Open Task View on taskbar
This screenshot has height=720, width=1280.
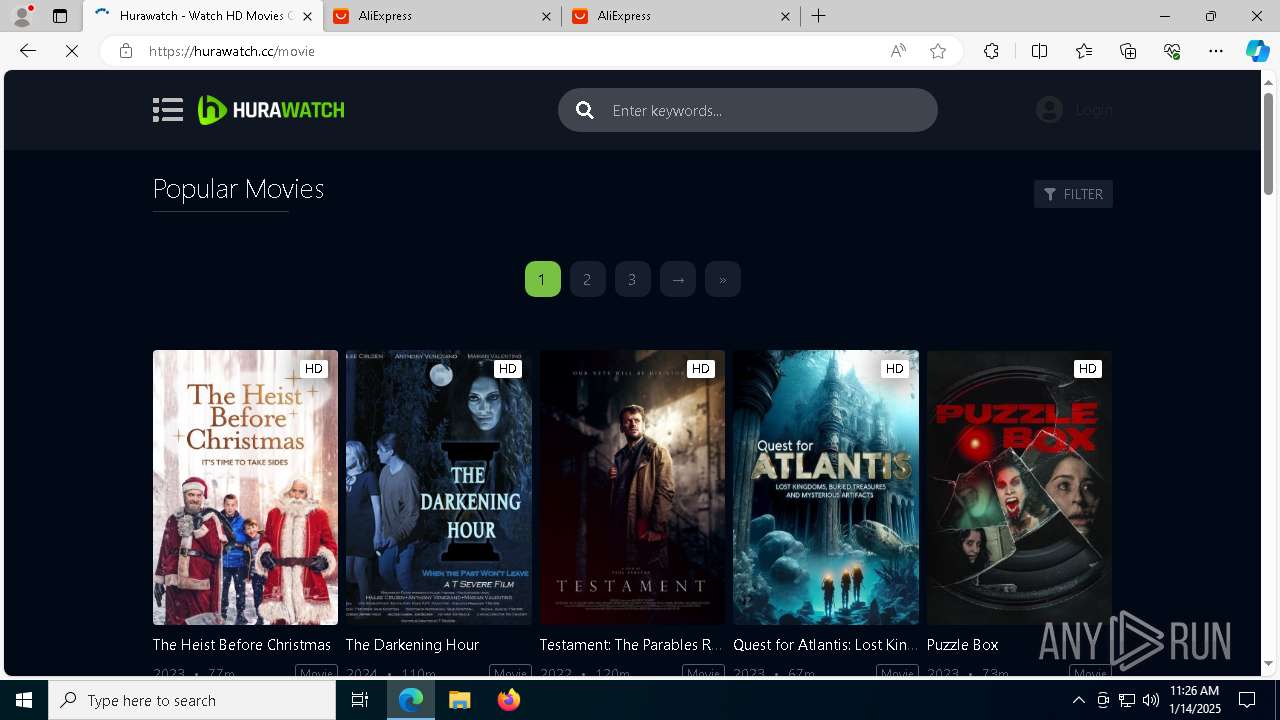coord(361,700)
